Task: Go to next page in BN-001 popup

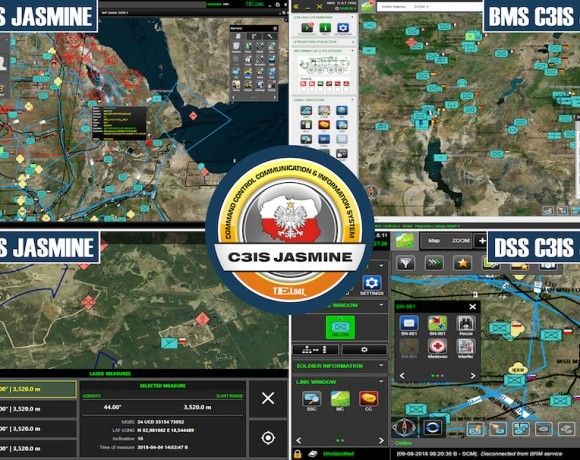Action: click(x=473, y=375)
